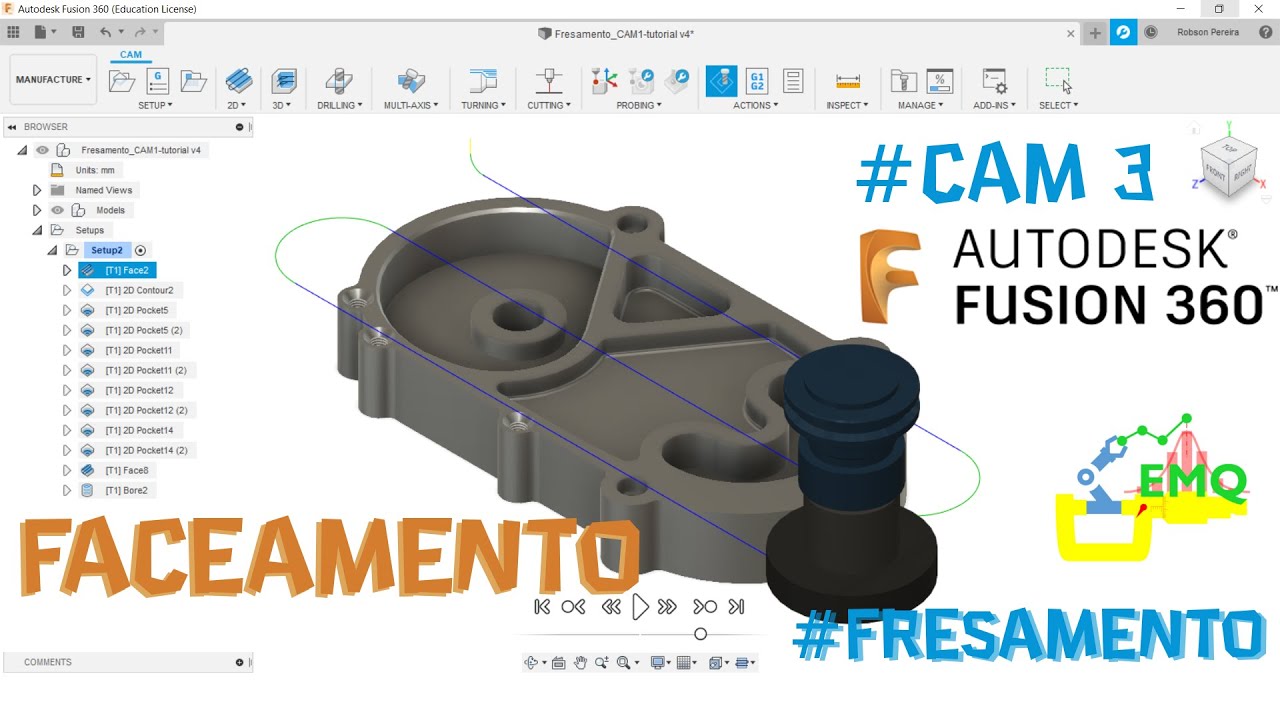The height and width of the screenshot is (720, 1280).
Task: Collapse the Setup2 node
Action: click(x=52, y=250)
